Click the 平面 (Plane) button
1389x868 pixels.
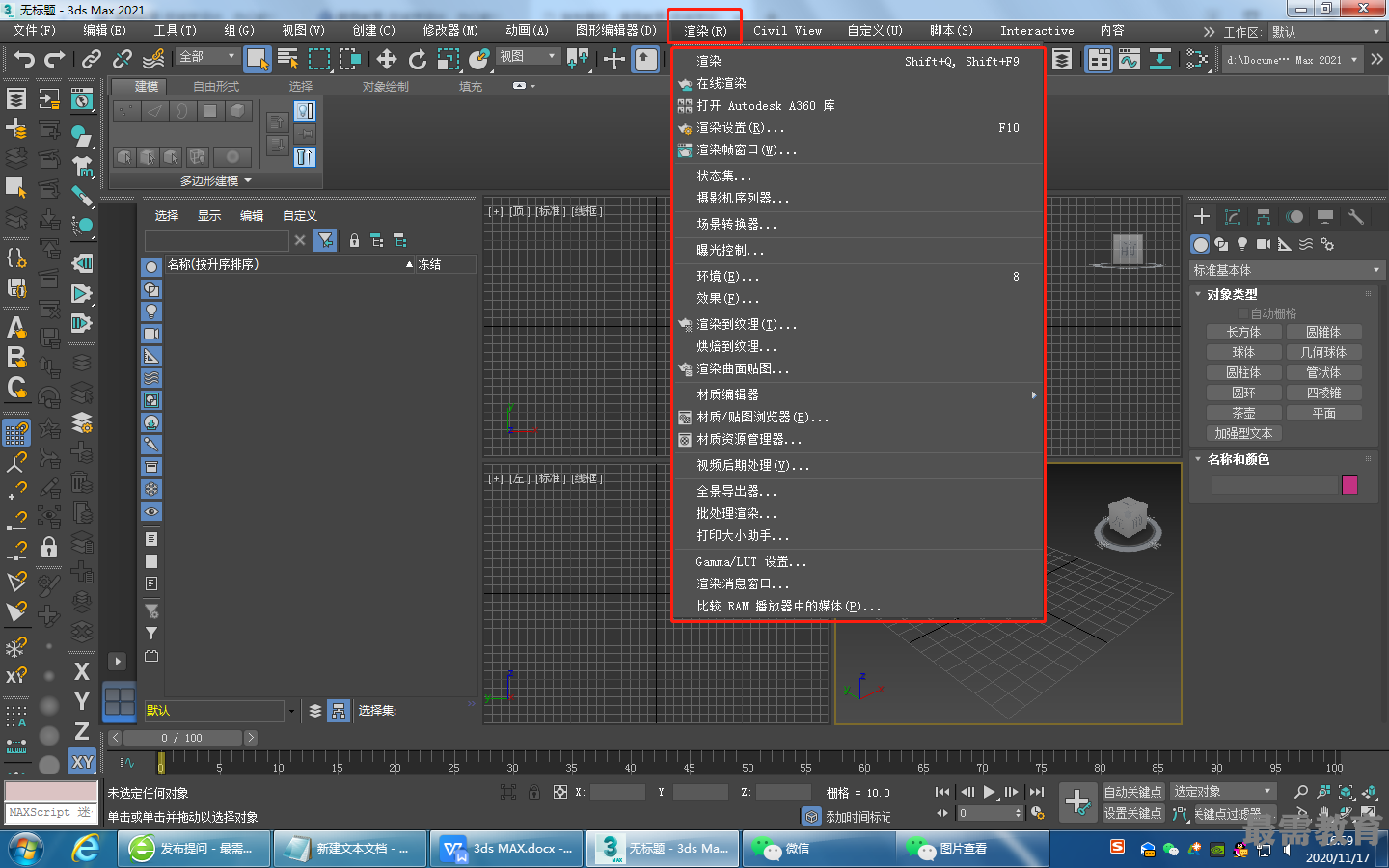point(1323,413)
